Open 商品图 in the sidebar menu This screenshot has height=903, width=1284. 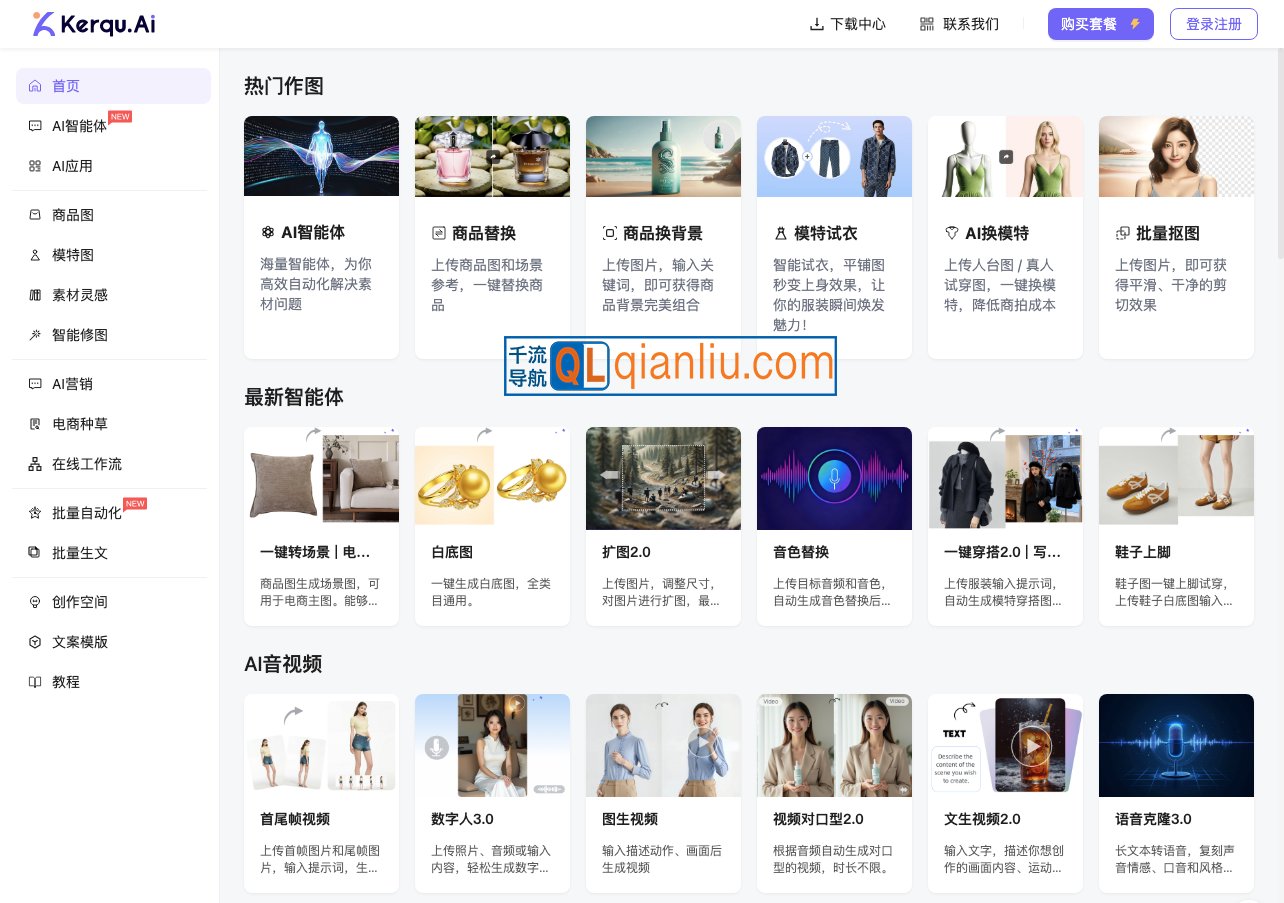(x=73, y=215)
